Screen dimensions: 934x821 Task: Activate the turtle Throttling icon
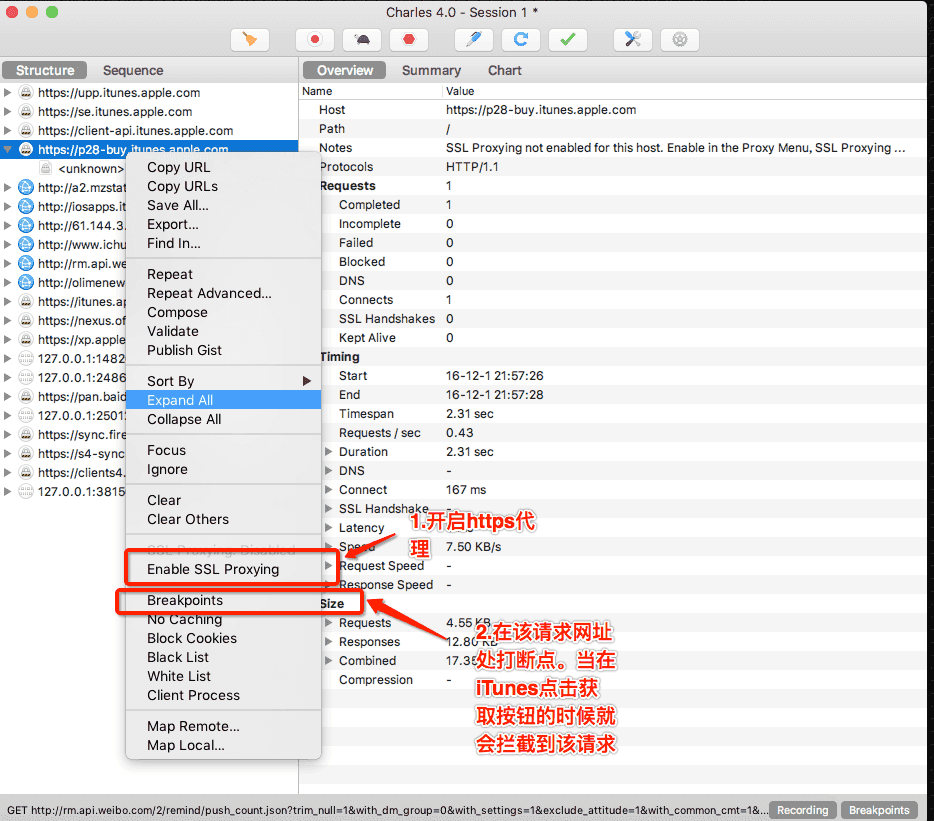361,39
